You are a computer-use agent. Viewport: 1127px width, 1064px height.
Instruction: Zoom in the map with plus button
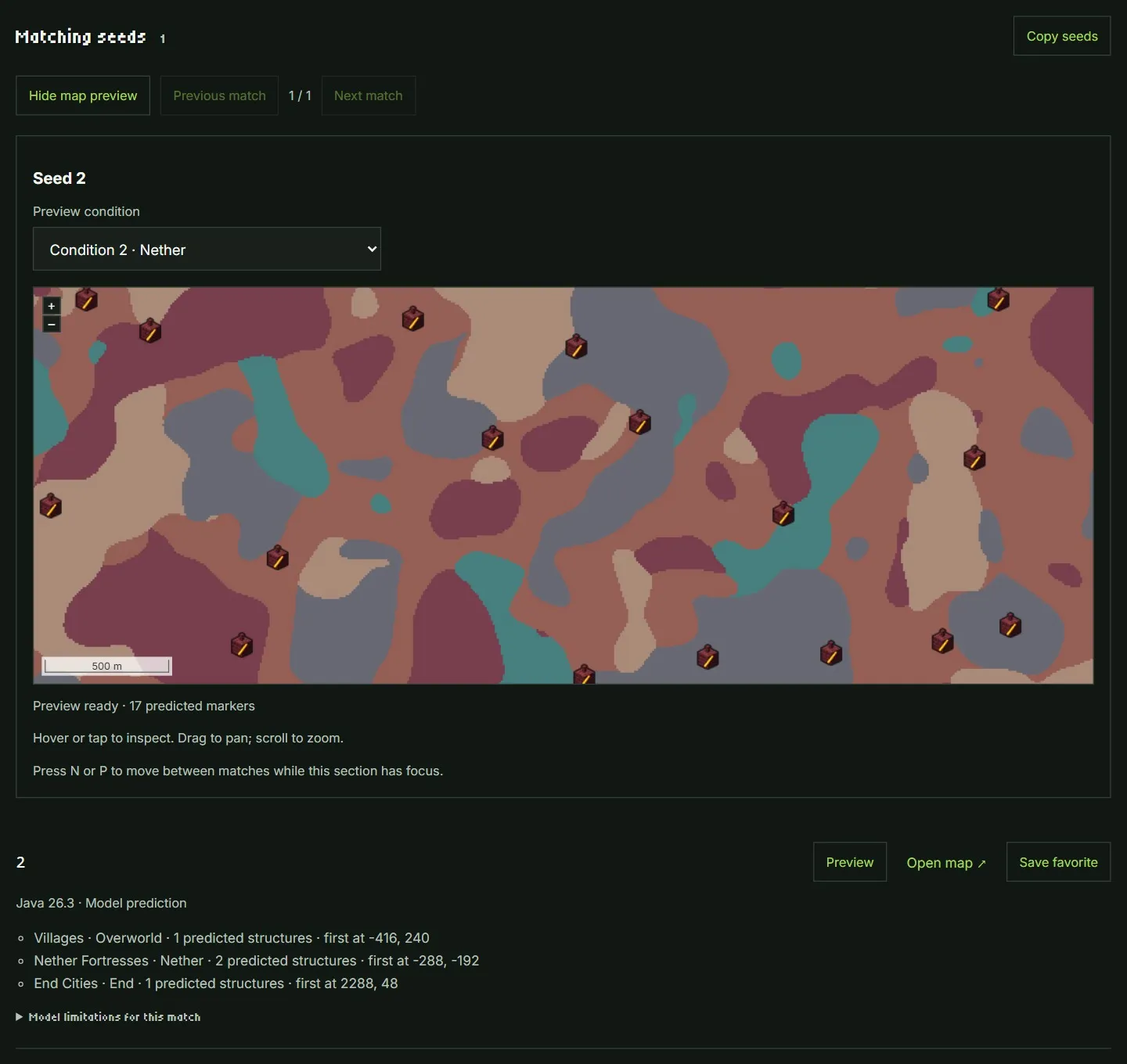click(52, 306)
